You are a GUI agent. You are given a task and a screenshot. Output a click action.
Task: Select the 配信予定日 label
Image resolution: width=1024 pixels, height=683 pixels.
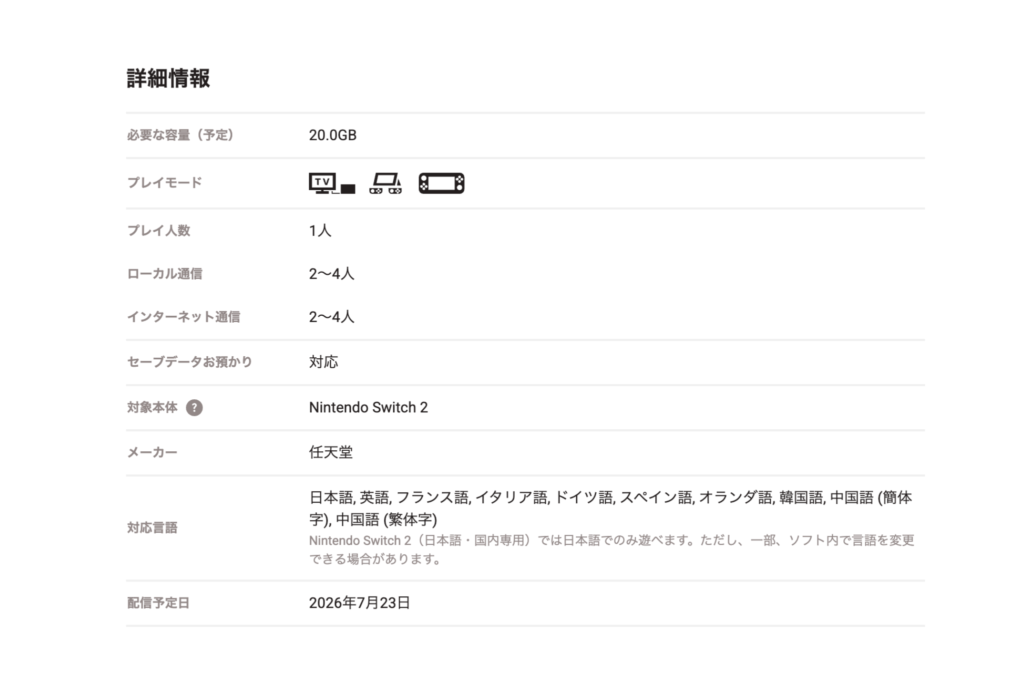pos(158,603)
